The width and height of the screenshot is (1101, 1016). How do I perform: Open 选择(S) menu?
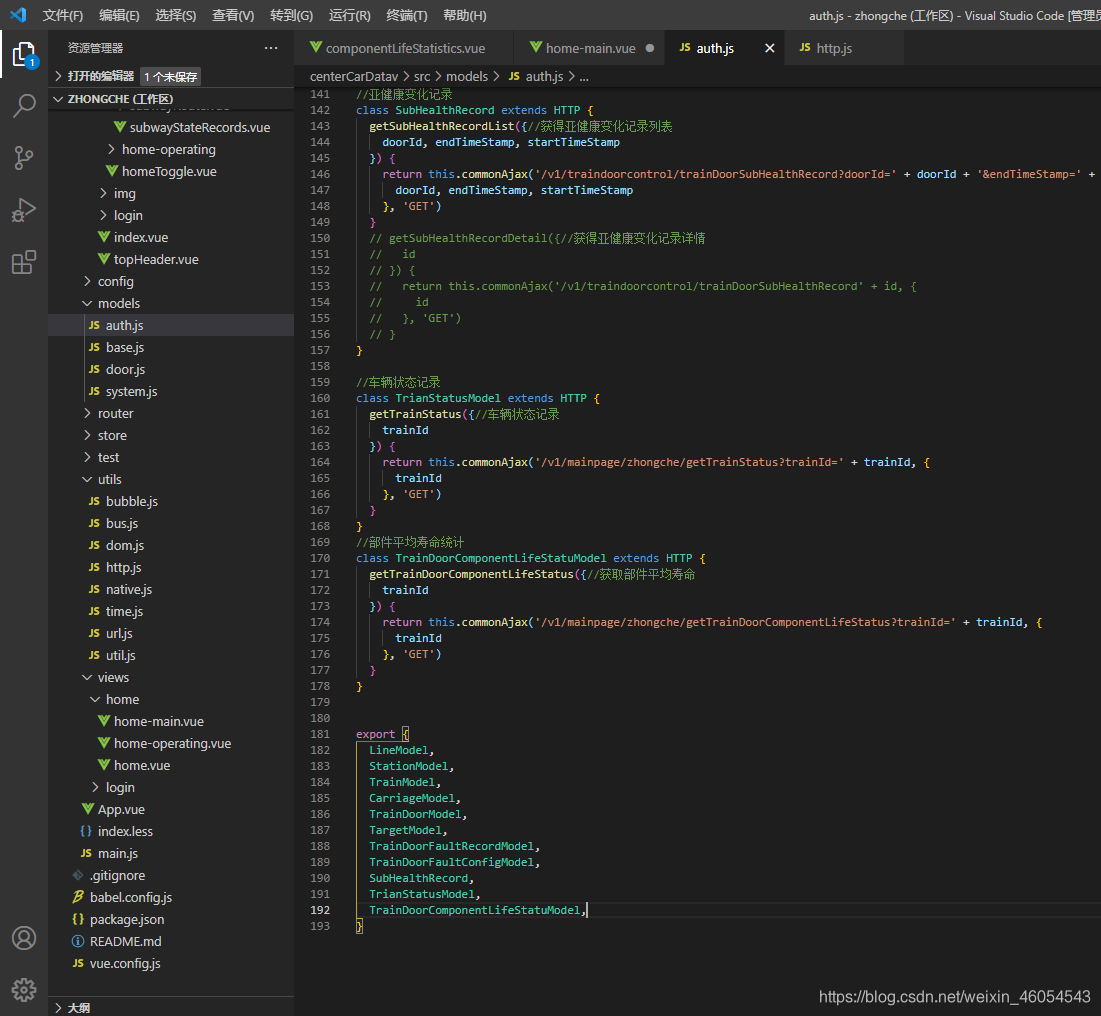click(176, 15)
